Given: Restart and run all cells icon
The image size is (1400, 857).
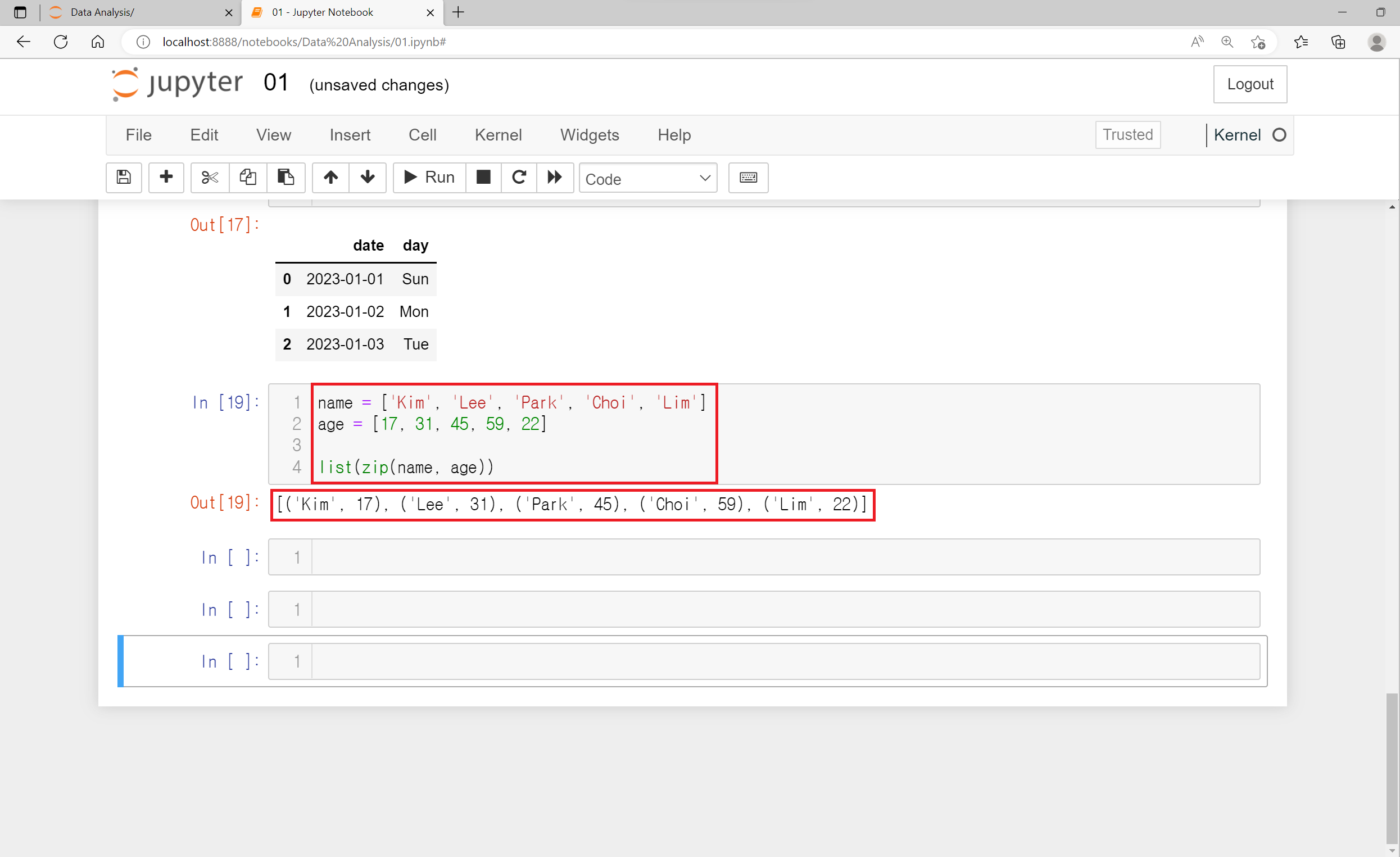Looking at the screenshot, I should (555, 178).
